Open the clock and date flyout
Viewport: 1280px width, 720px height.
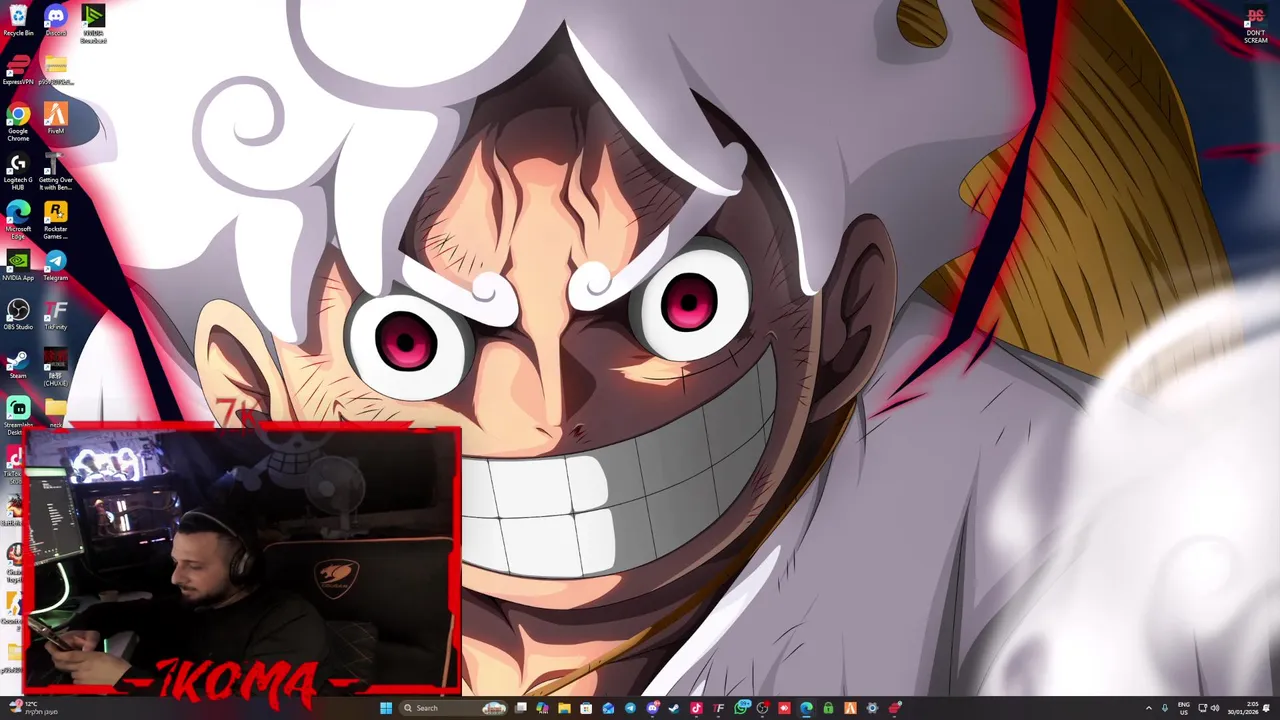1242,708
